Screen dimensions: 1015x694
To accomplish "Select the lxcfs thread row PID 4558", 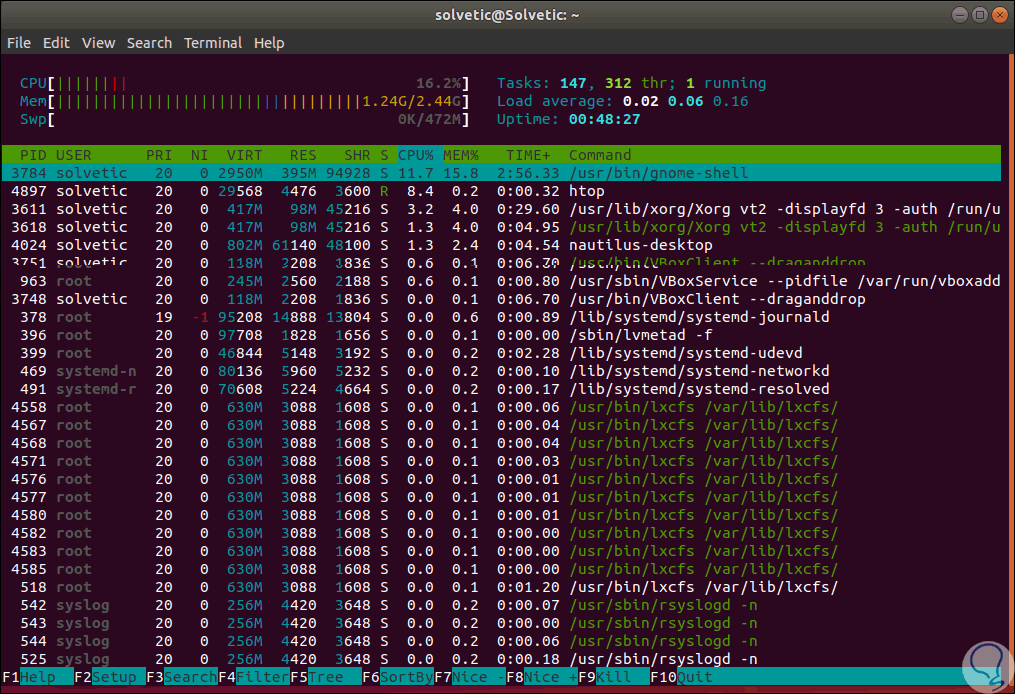I will coord(502,407).
